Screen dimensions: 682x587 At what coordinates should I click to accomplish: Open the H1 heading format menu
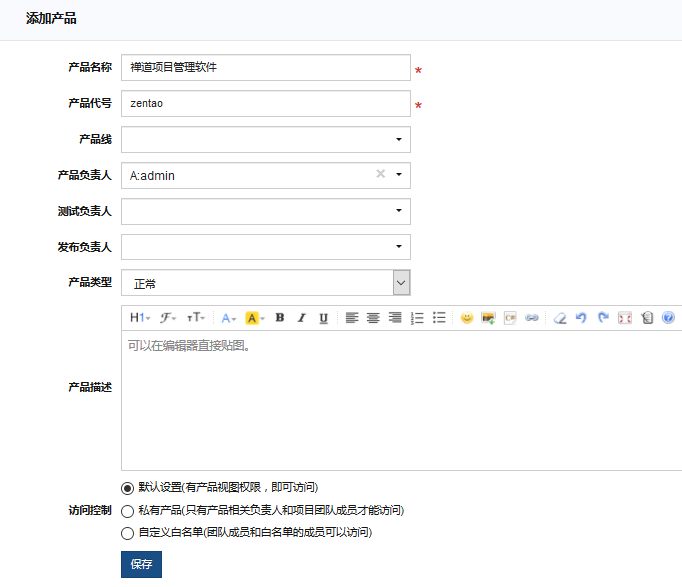point(140,318)
